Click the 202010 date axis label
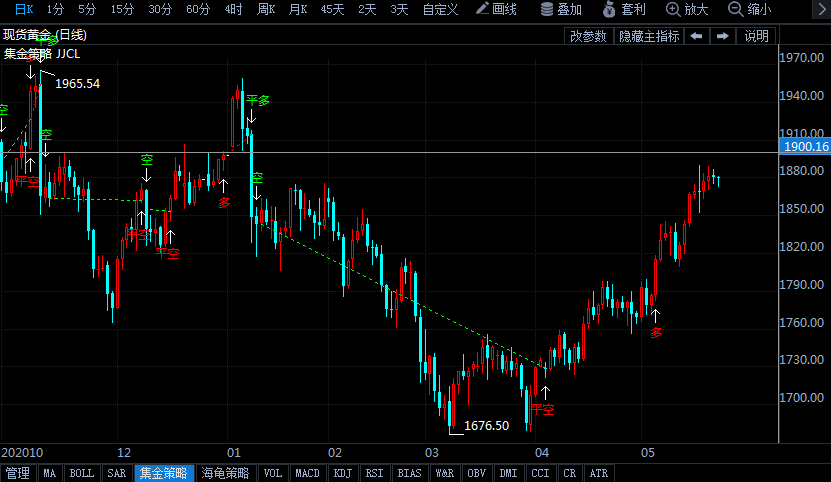 22,453
